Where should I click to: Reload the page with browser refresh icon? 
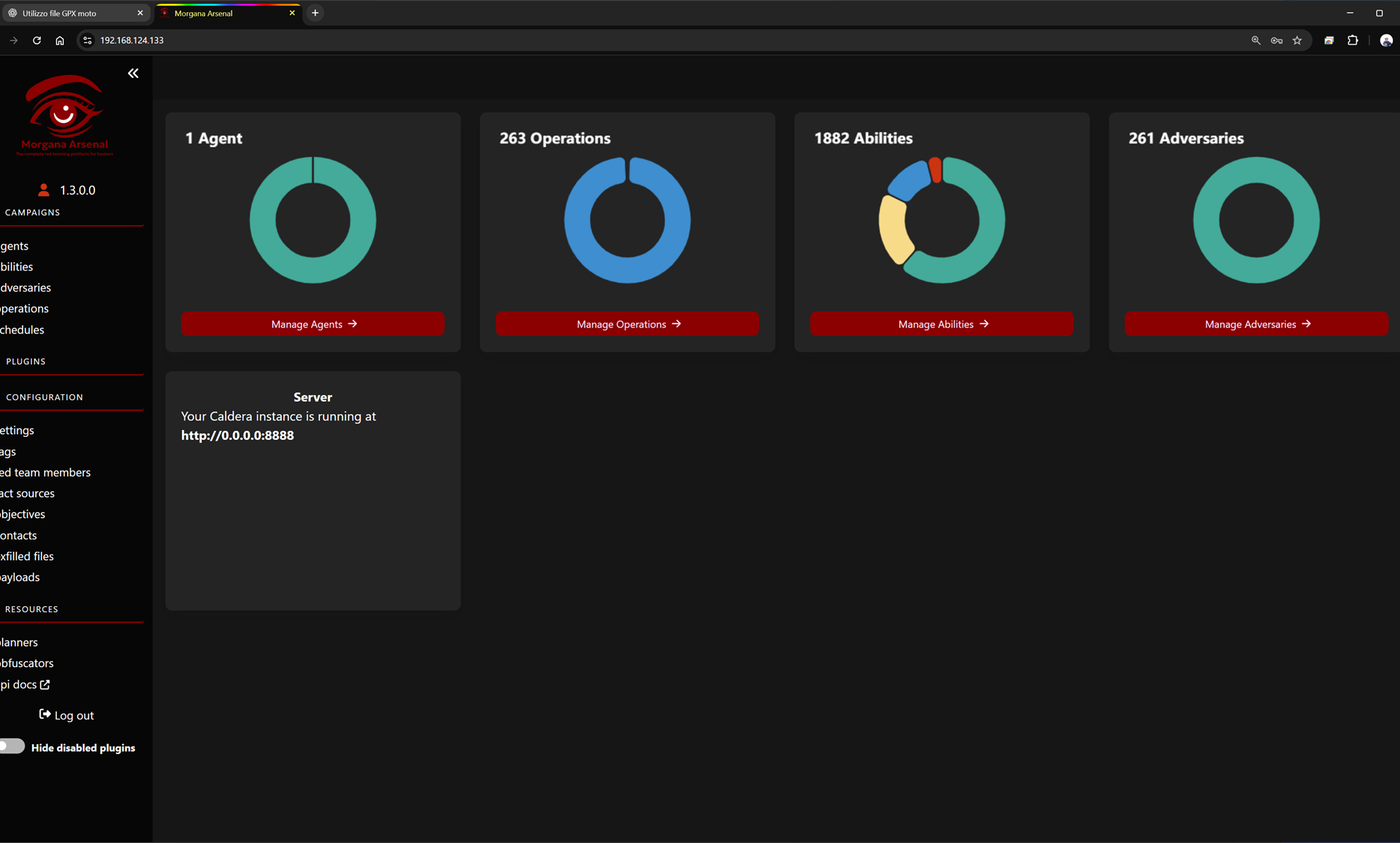click(37, 40)
